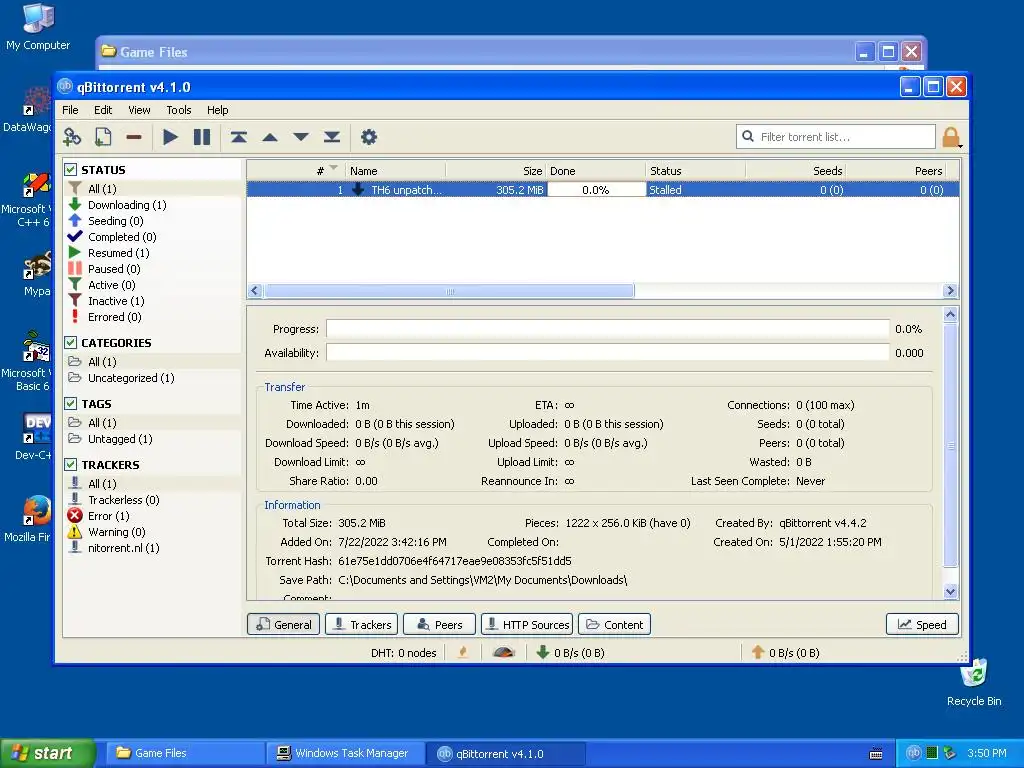The width and height of the screenshot is (1024, 768).
Task: Click the download speed status entry
Action: coord(570,652)
